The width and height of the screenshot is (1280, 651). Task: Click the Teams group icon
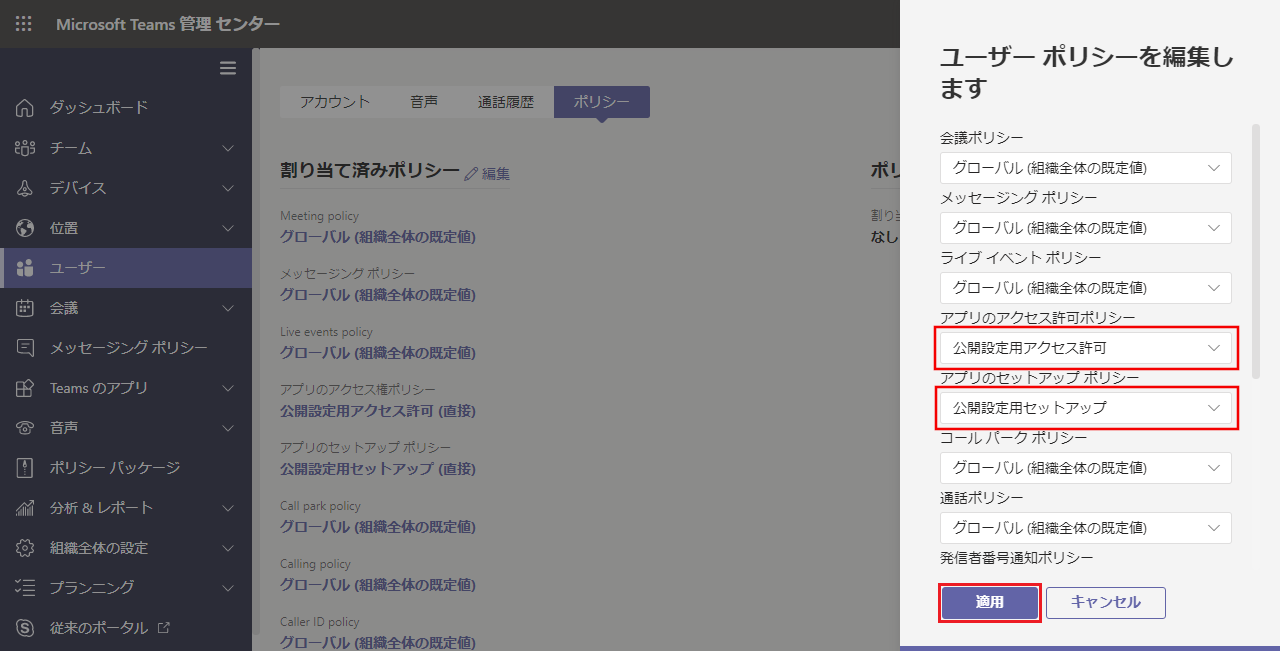coord(26,147)
